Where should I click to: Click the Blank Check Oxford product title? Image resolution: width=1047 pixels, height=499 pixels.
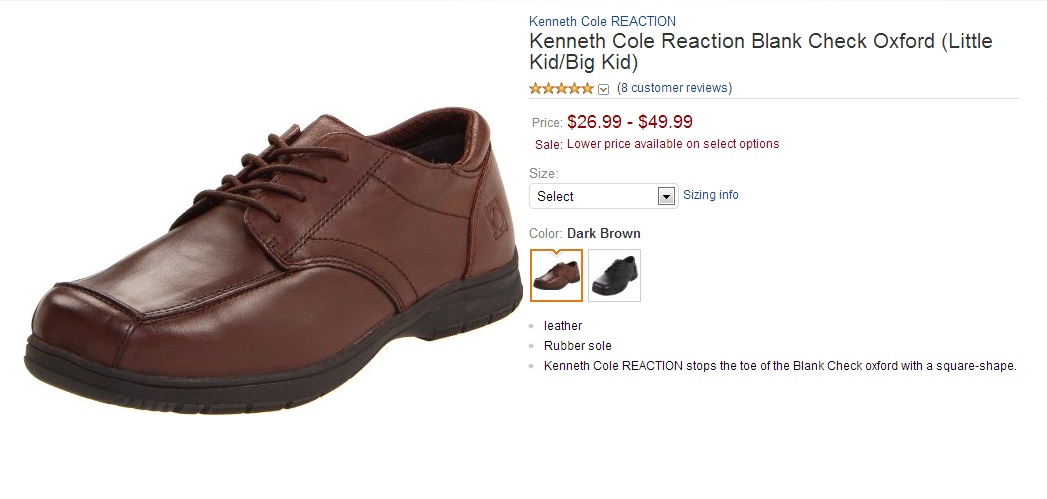point(760,52)
